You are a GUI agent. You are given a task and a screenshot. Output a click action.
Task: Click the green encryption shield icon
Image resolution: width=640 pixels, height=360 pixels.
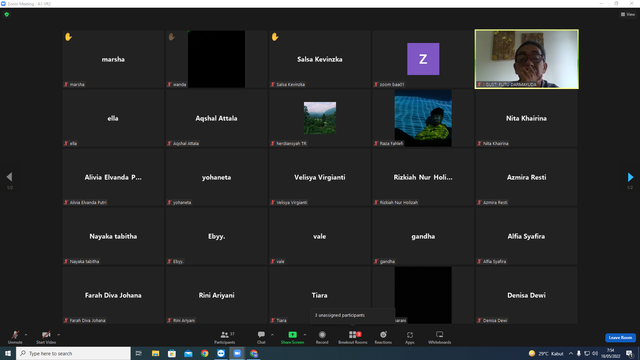coord(7,14)
